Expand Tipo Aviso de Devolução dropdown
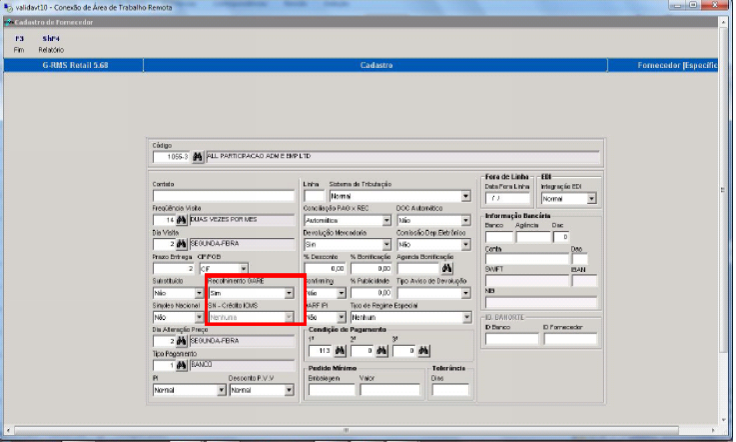This screenshot has height=442, width=736. click(x=465, y=293)
